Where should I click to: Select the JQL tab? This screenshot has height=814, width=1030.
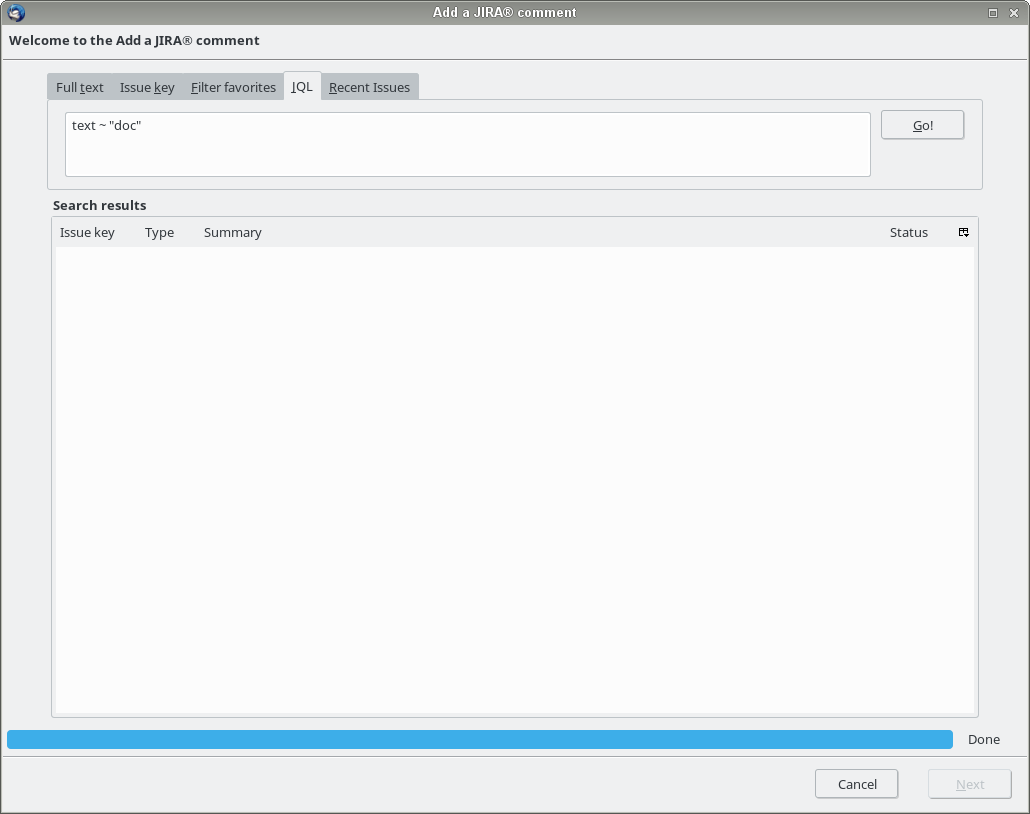coord(302,87)
